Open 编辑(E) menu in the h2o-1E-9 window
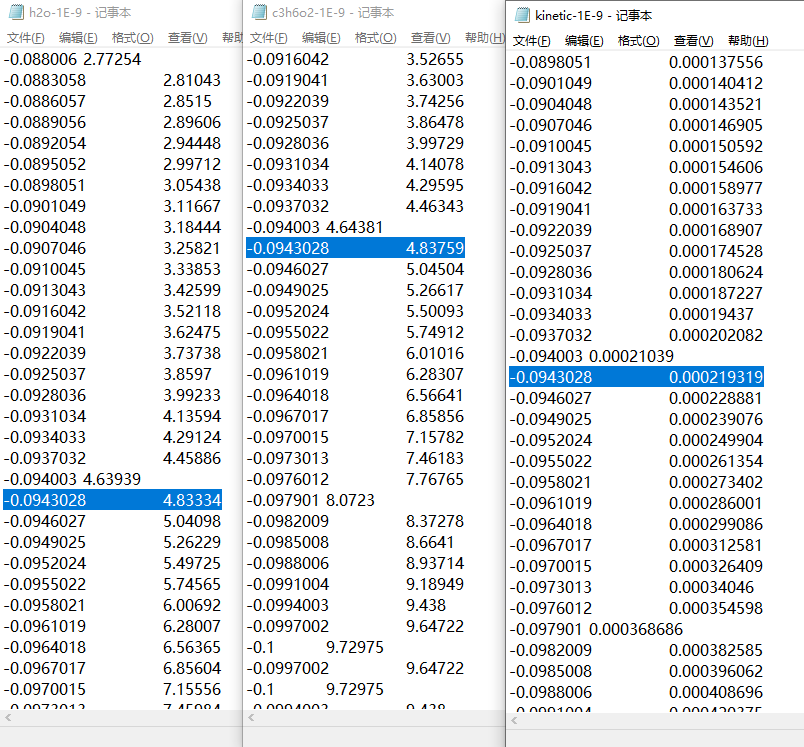The width and height of the screenshot is (804, 747). 78,38
